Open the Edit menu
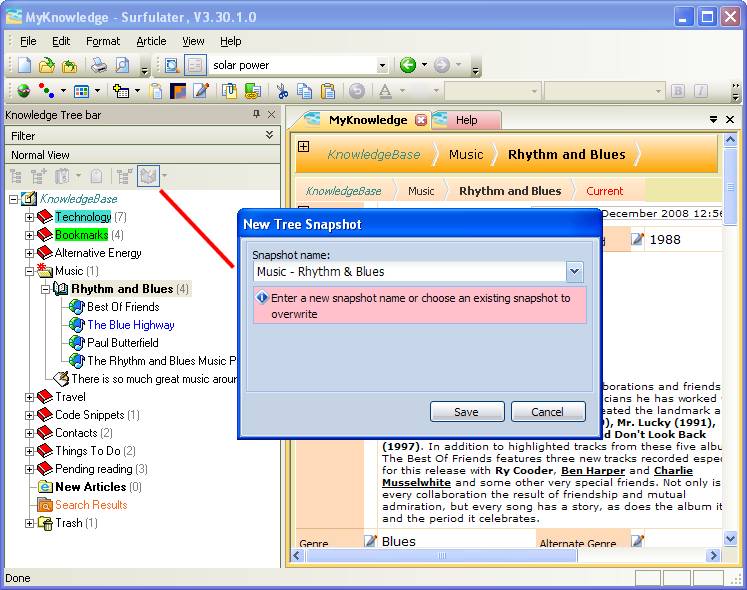 coord(61,41)
